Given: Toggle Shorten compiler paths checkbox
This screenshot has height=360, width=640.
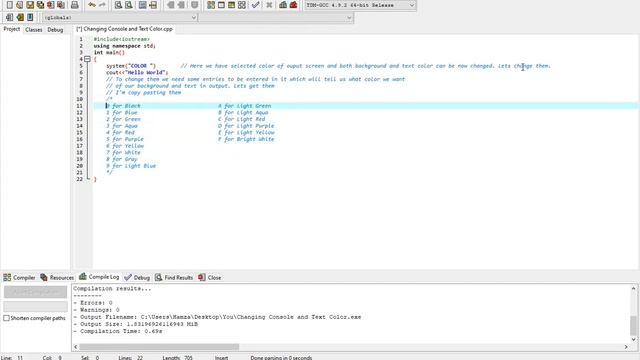Looking at the screenshot, I should tap(7, 318).
